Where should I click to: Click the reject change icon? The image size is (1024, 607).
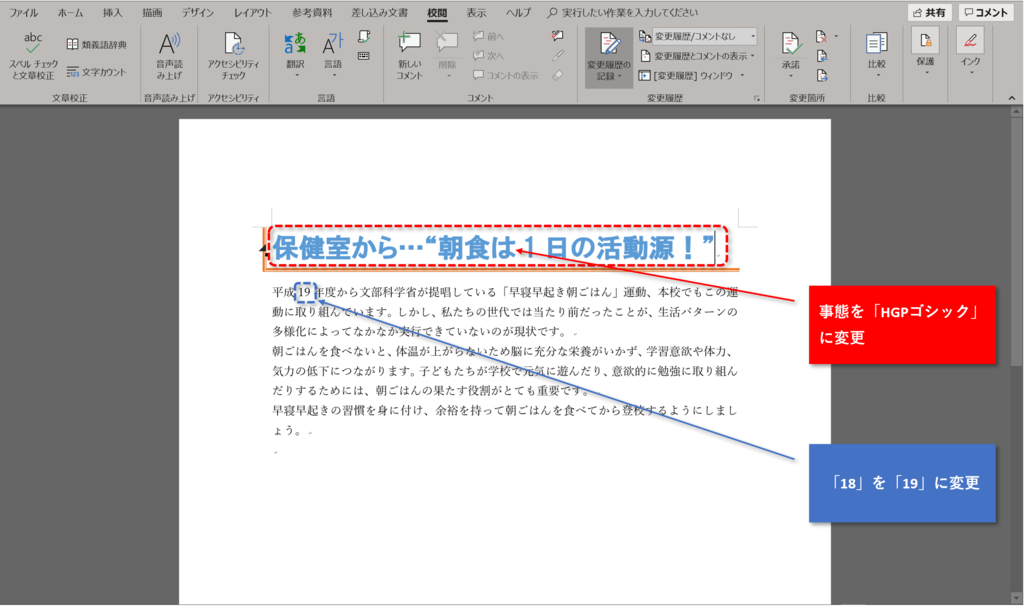[822, 37]
